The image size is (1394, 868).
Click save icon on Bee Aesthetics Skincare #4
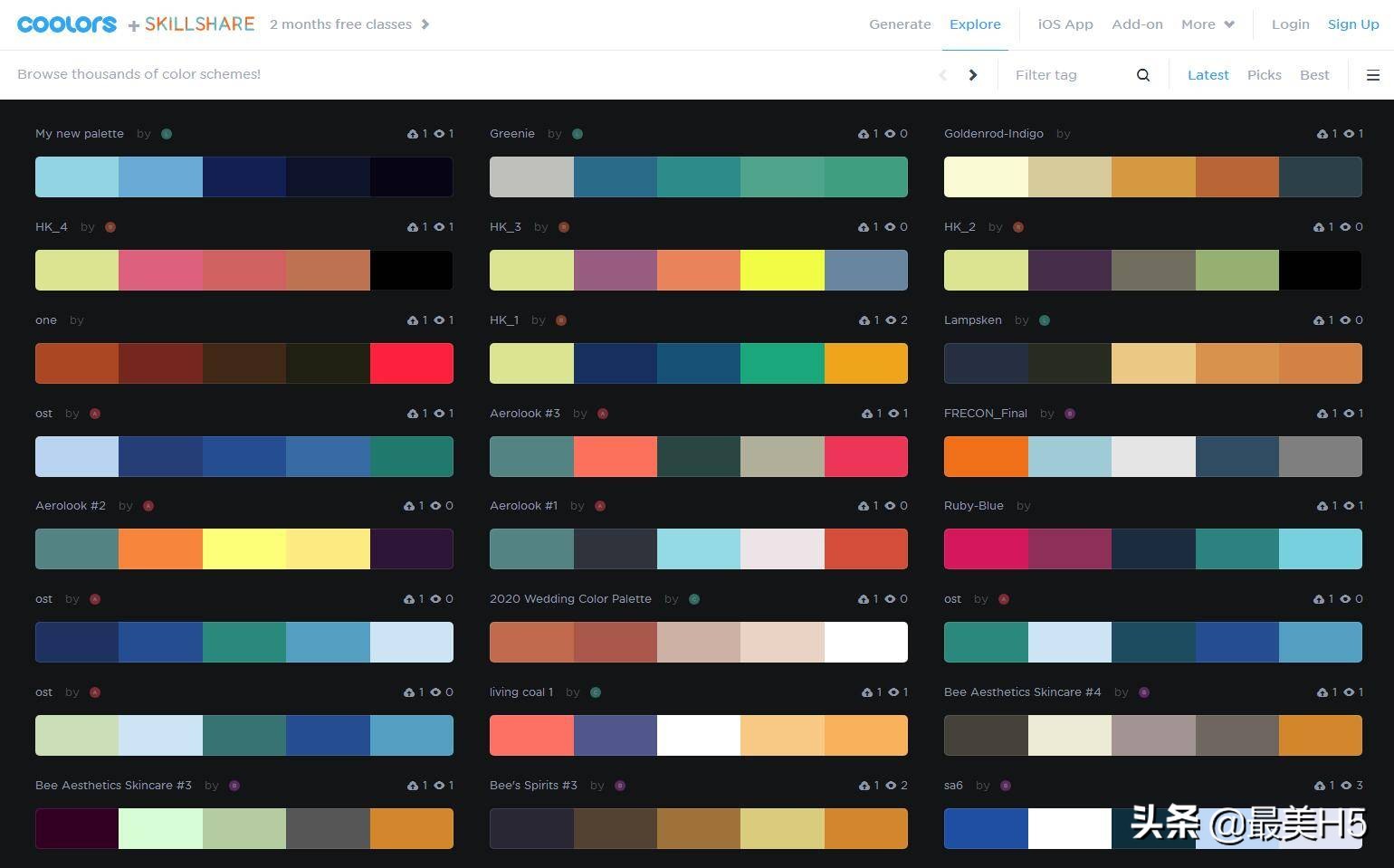coord(1322,692)
